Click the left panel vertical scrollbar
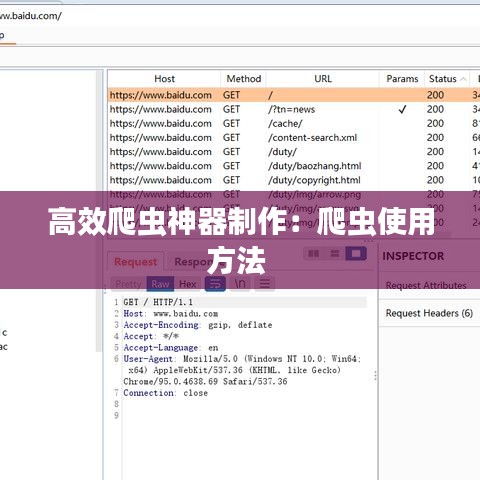 click(x=100, y=211)
